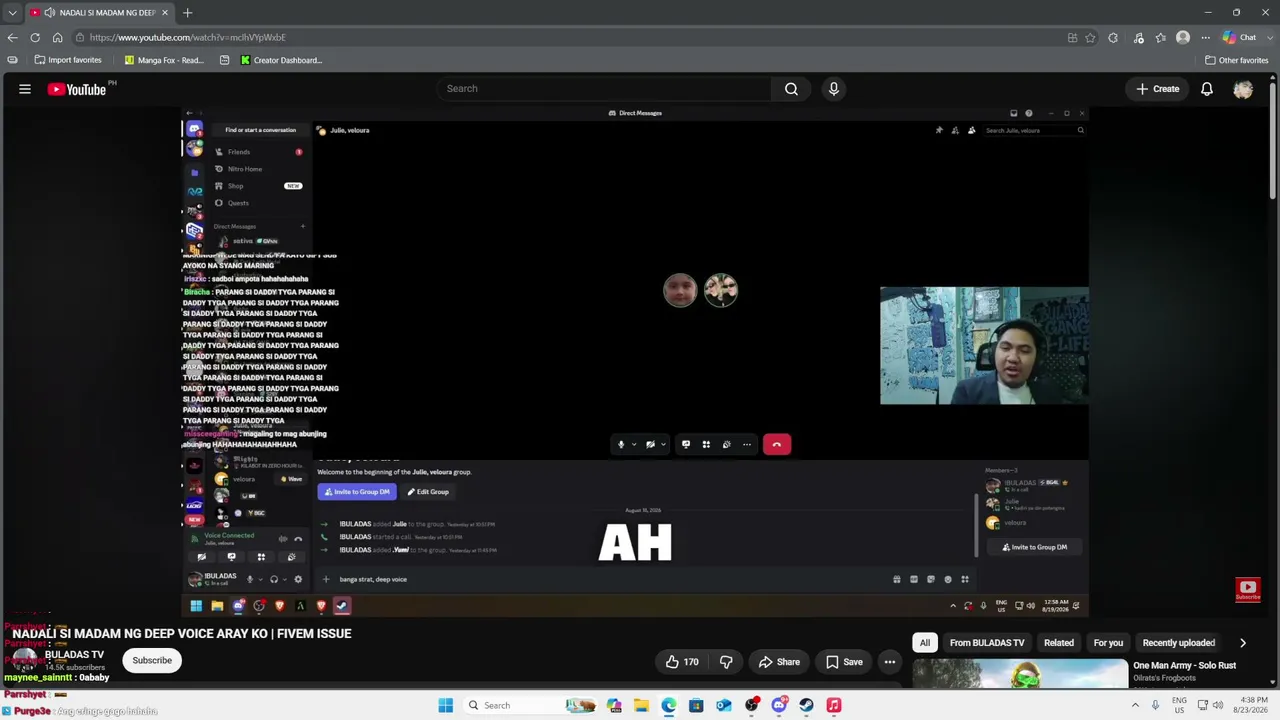Open Outlook from the taskbar
1280x720 pixels.
click(724, 706)
